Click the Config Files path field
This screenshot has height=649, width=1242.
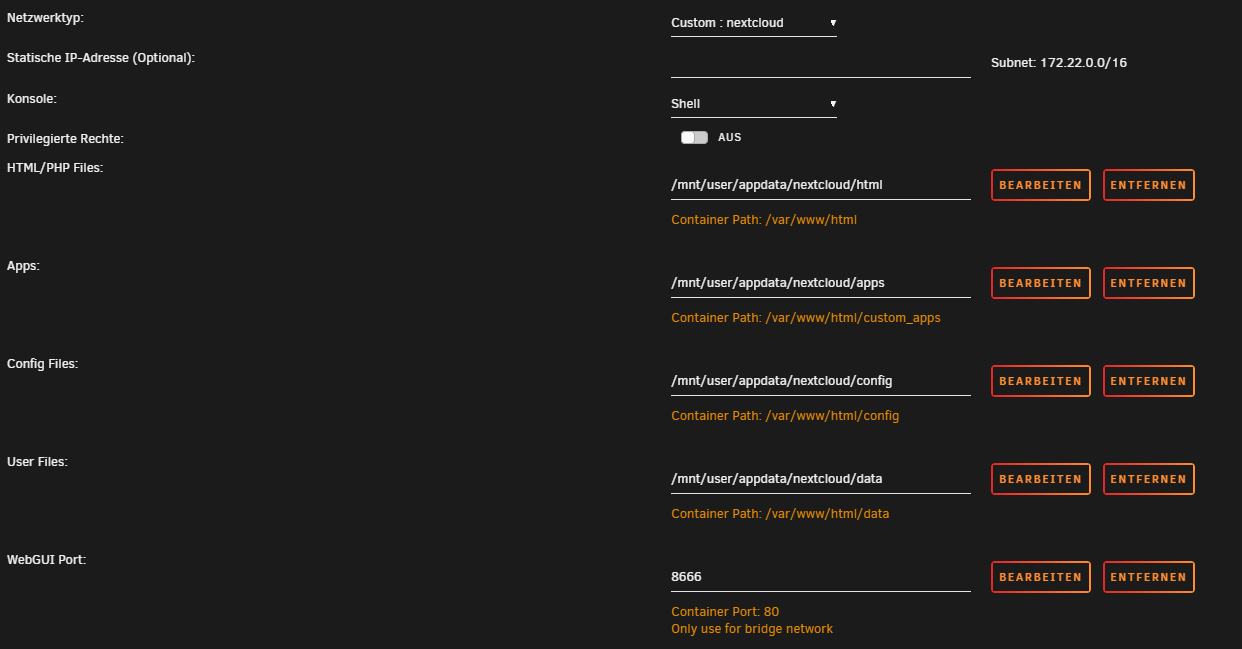821,381
